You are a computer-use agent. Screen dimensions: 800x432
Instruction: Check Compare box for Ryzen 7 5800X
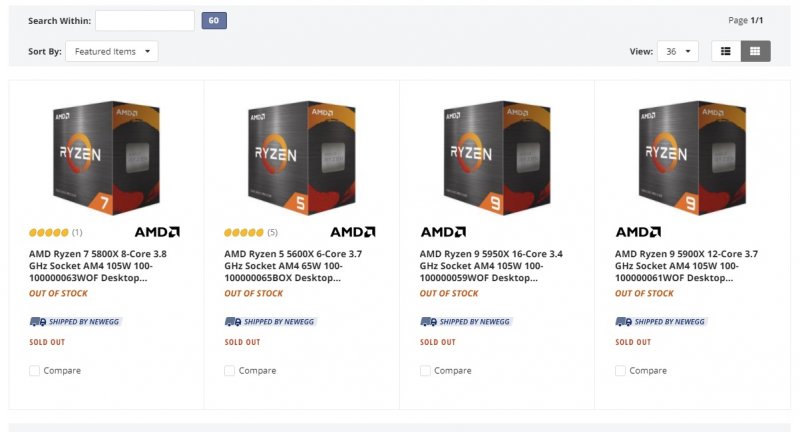pyautogui.click(x=35, y=371)
